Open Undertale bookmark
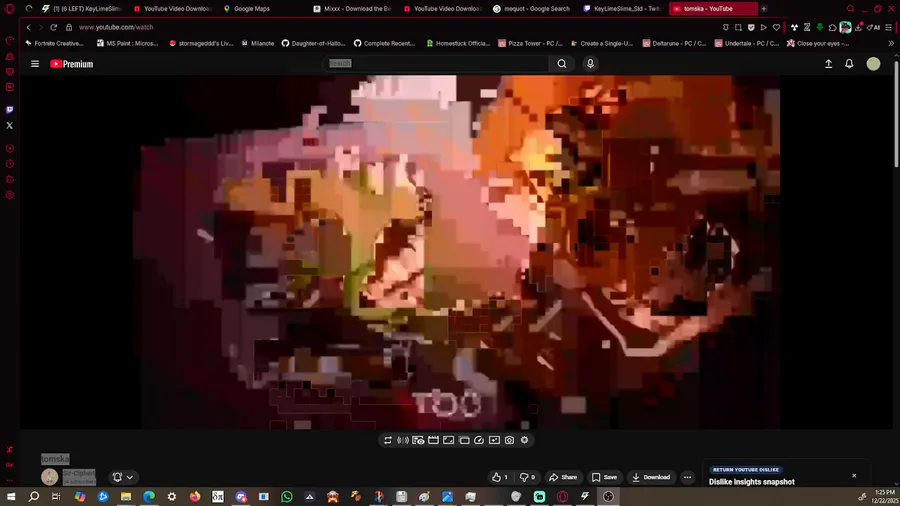Image resolution: width=900 pixels, height=506 pixels. click(x=747, y=43)
